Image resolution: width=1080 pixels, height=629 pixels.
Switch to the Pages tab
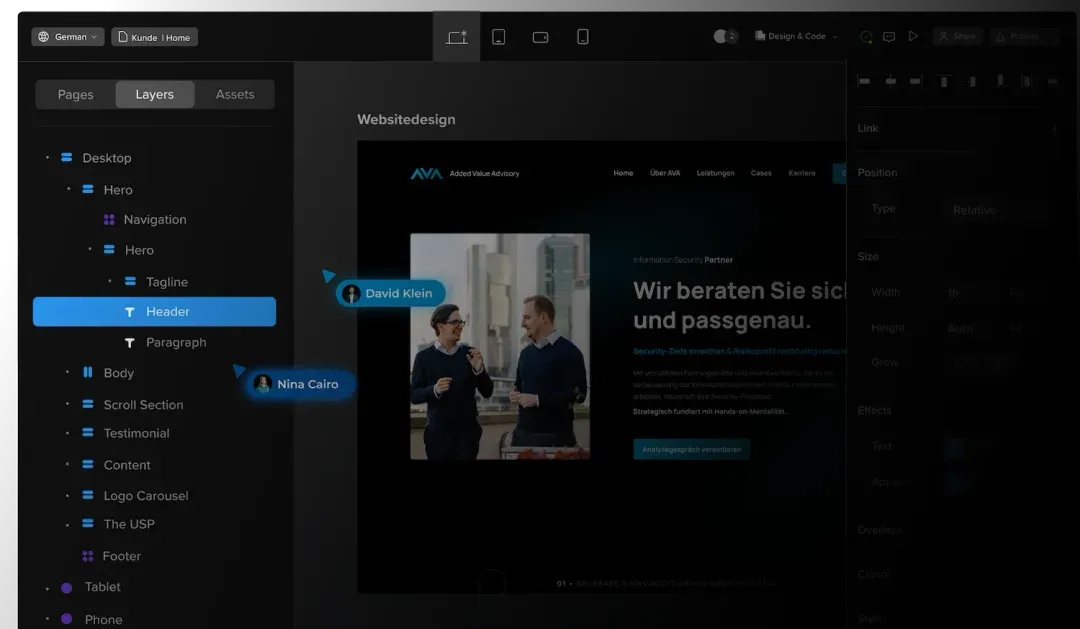76,94
